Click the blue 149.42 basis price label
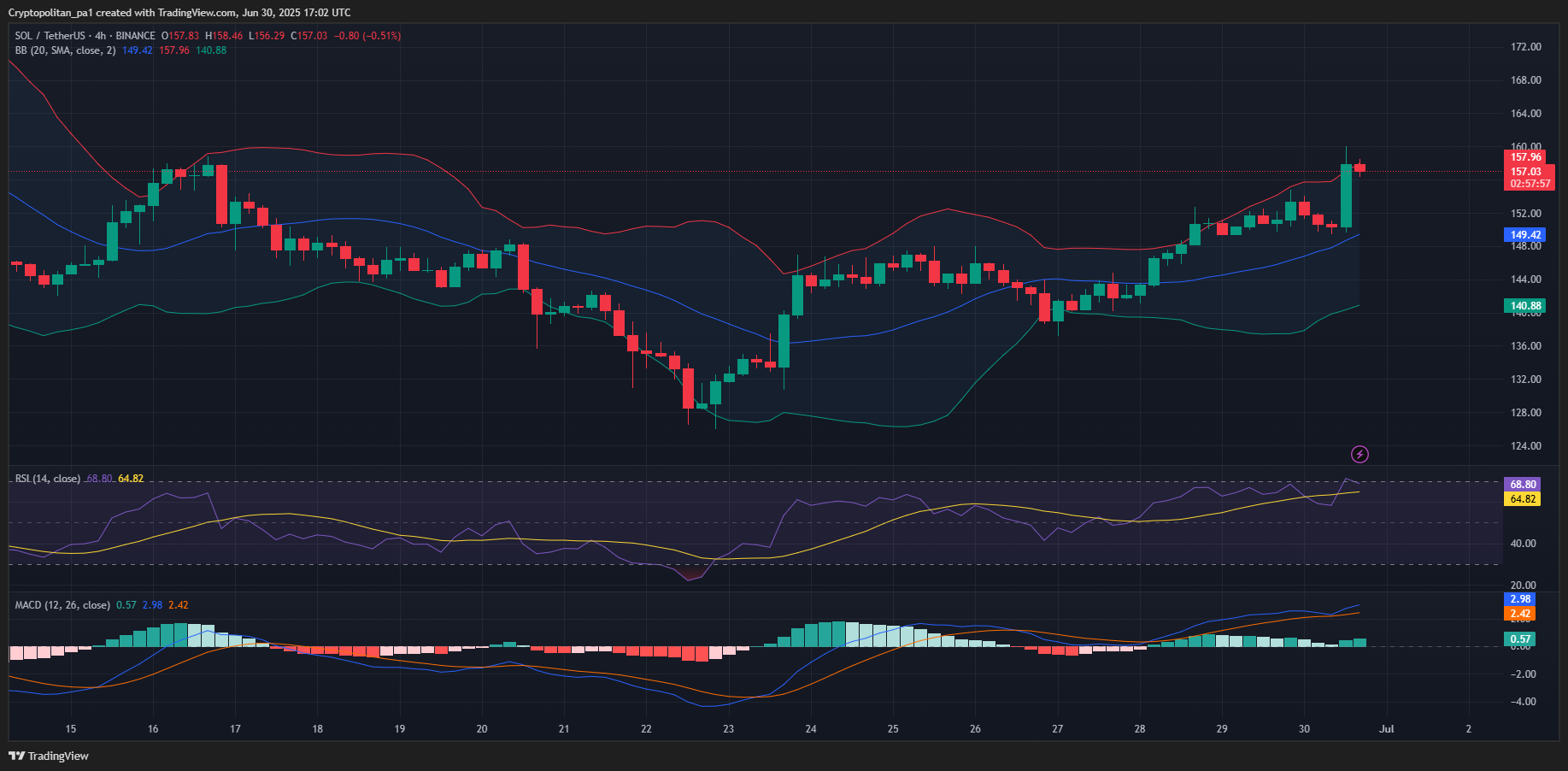The height and width of the screenshot is (771, 1568). pyautogui.click(x=1525, y=235)
